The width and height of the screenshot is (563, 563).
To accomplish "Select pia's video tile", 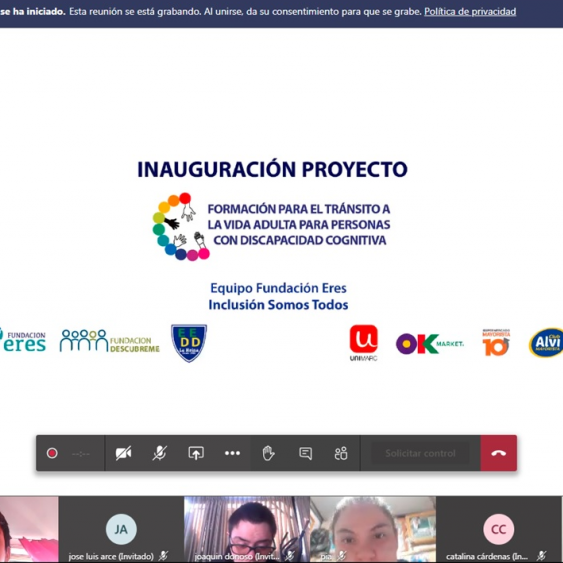I will pos(373,529).
